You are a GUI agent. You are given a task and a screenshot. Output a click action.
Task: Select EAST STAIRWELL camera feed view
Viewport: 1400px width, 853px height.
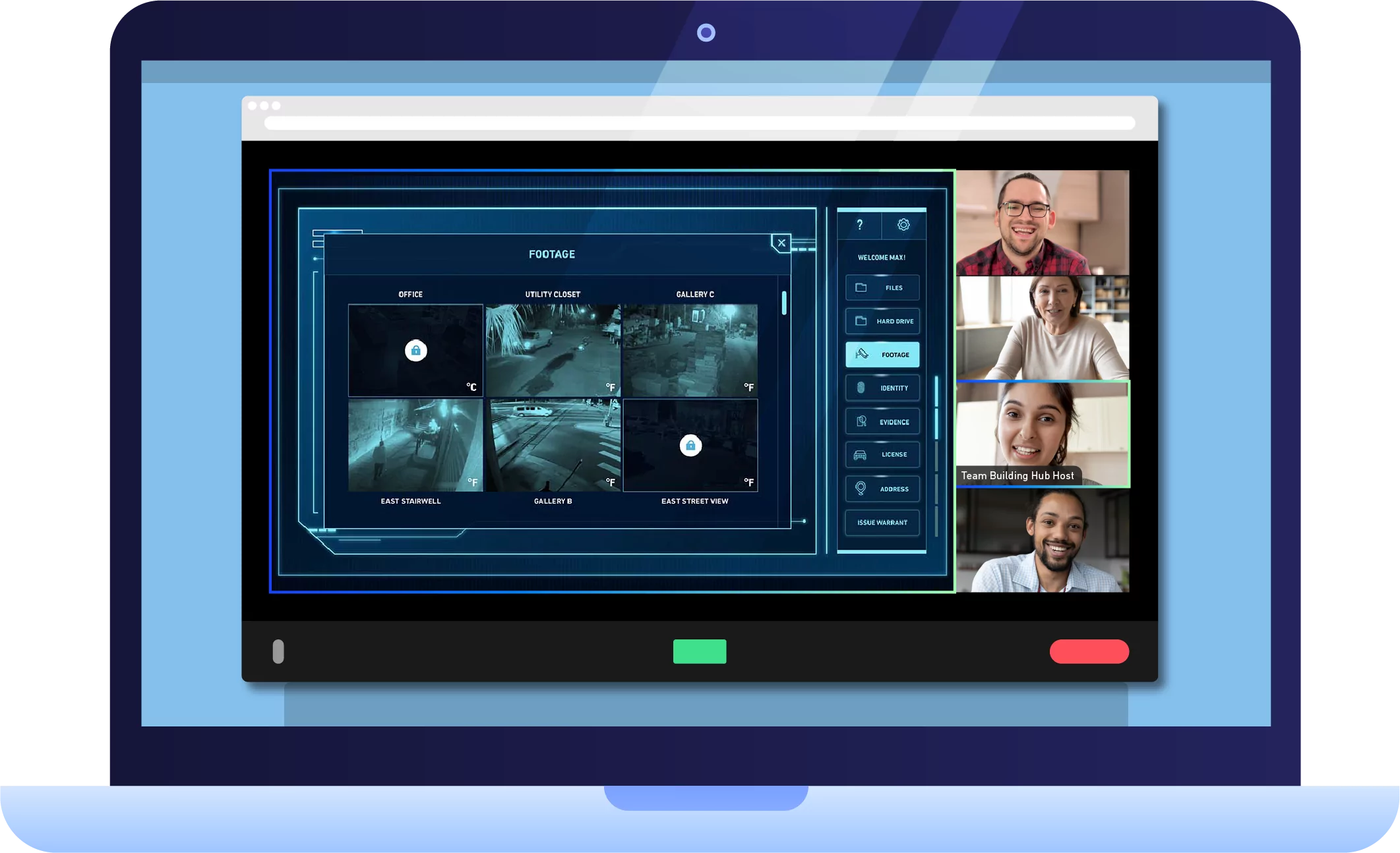(413, 445)
